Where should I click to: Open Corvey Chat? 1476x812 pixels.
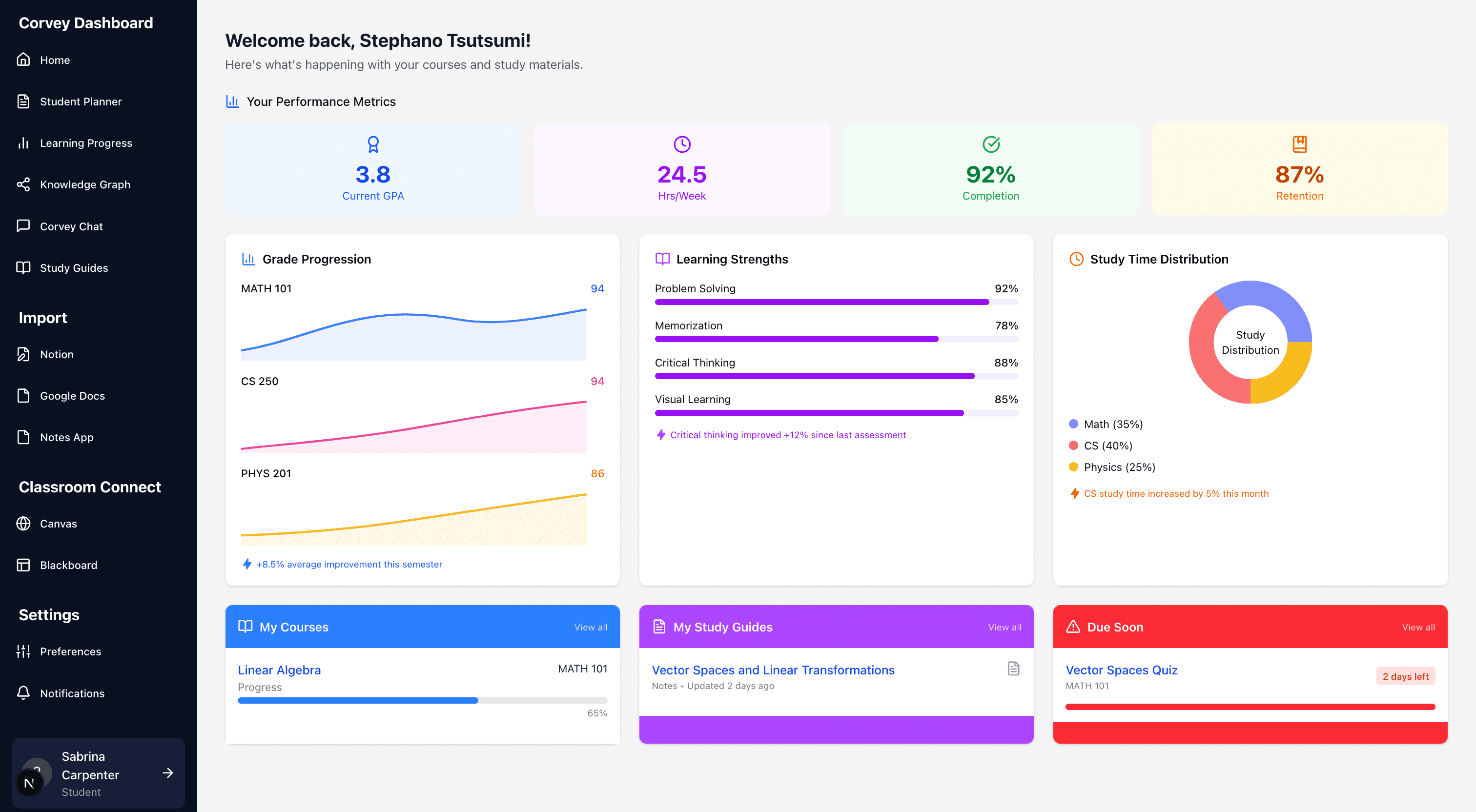tap(71, 226)
